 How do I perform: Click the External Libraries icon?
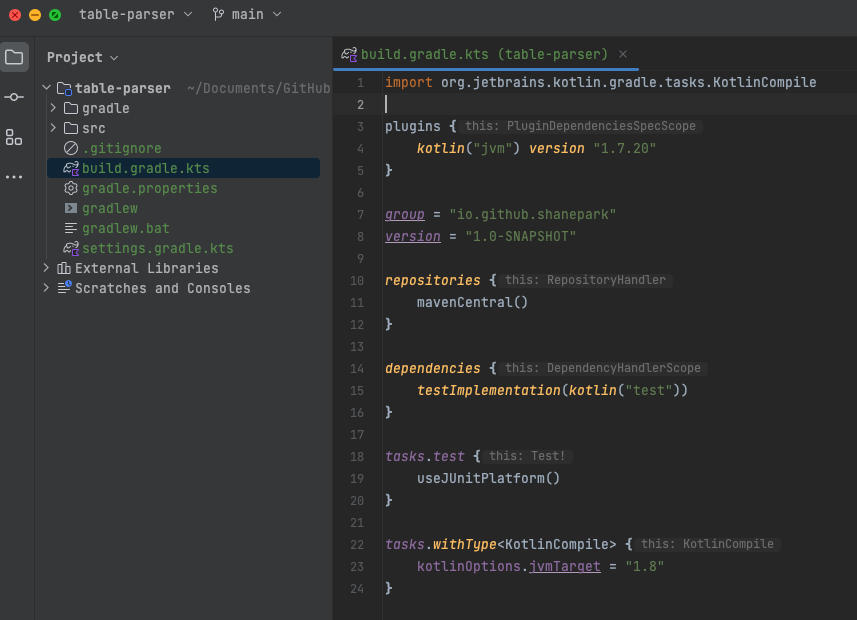click(64, 268)
